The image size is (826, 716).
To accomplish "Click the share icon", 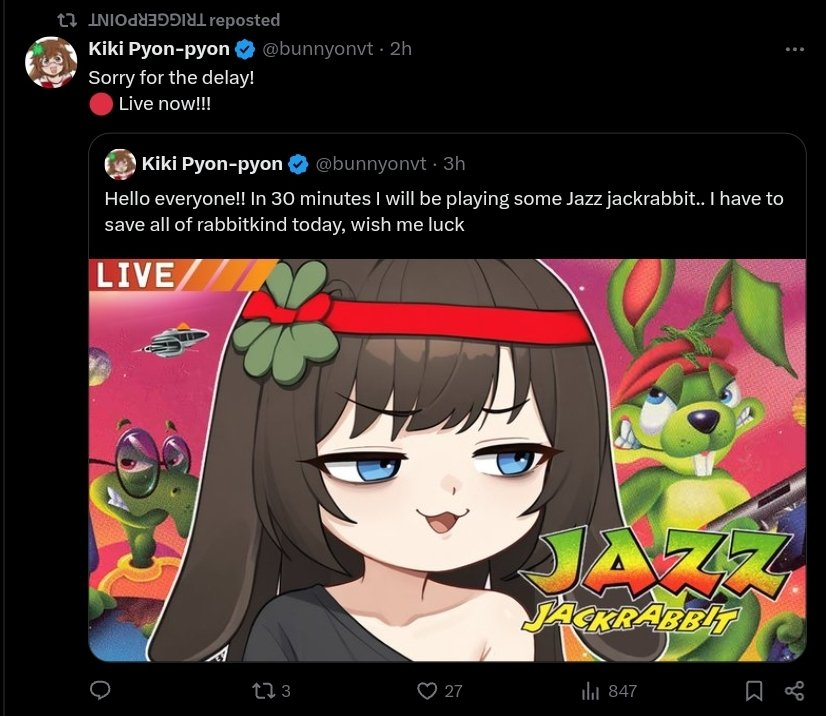I will pyautogui.click(x=795, y=691).
